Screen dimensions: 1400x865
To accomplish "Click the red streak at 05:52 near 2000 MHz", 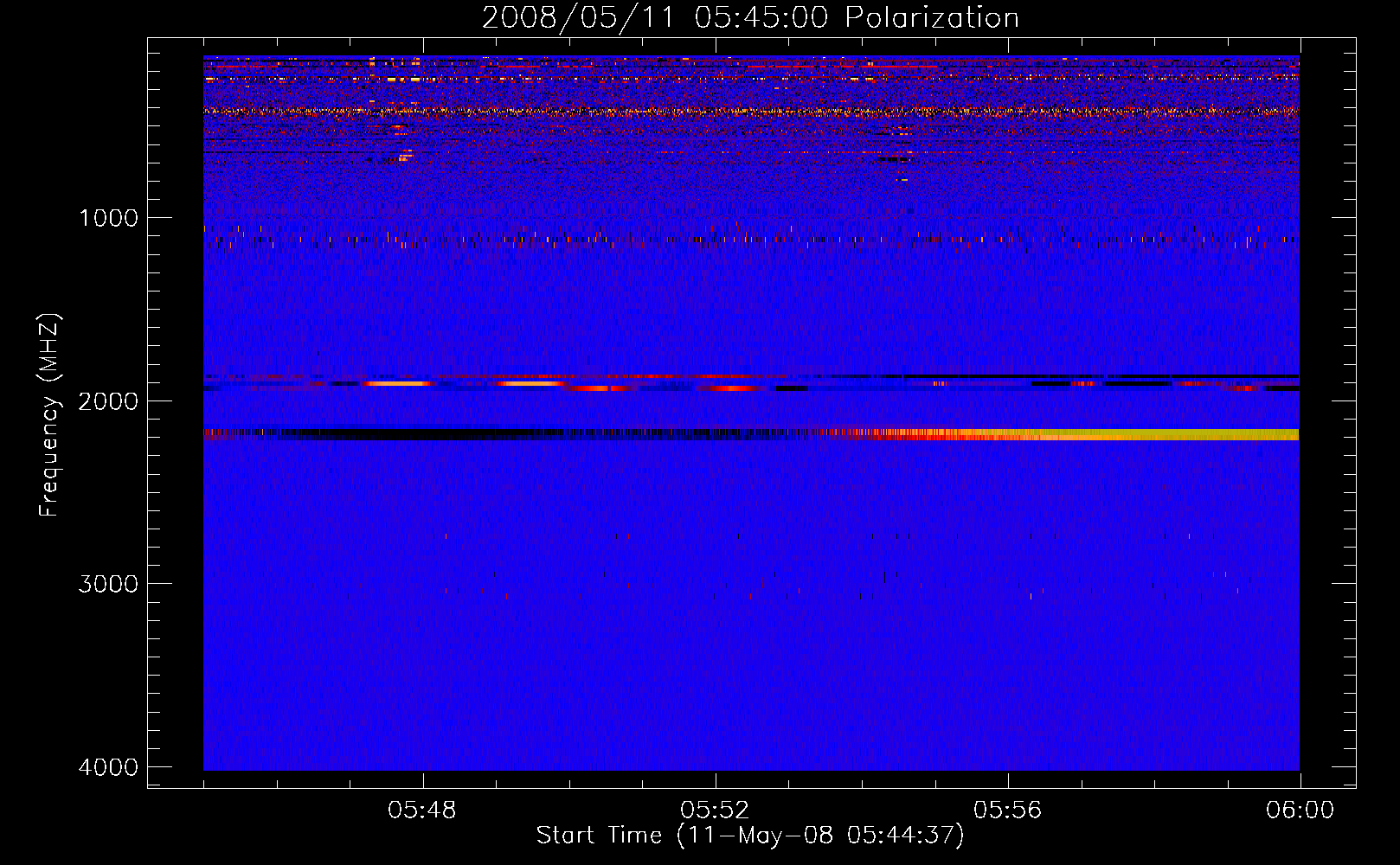I will (x=727, y=388).
